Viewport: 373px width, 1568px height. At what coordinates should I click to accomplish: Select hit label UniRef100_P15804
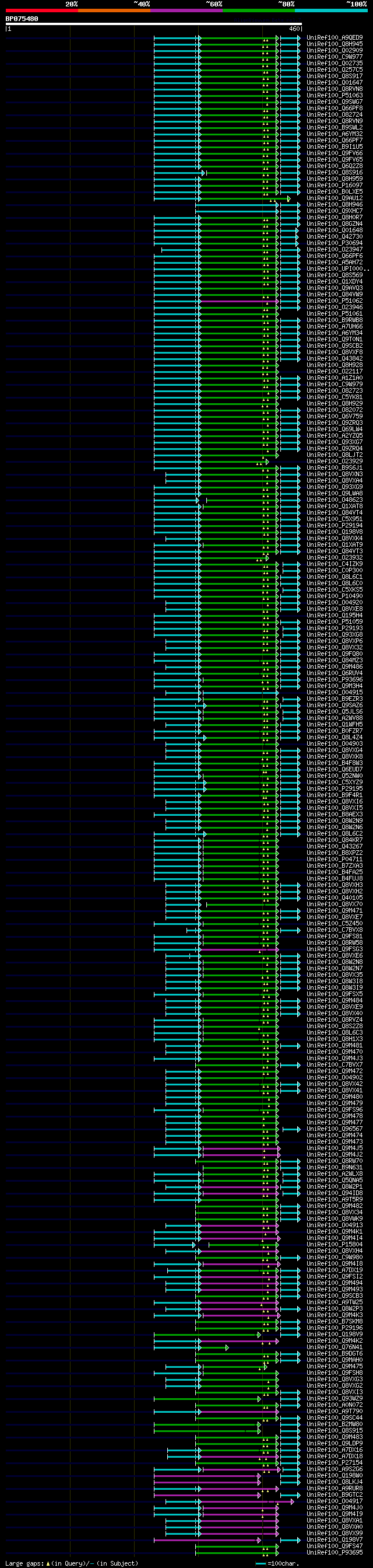[x=335, y=1245]
